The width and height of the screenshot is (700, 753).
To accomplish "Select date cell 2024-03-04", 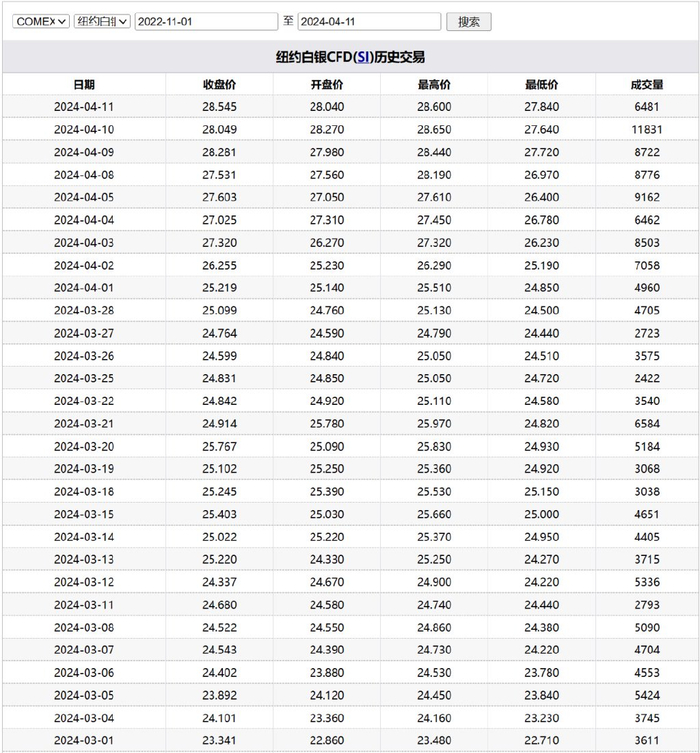I will (84, 718).
